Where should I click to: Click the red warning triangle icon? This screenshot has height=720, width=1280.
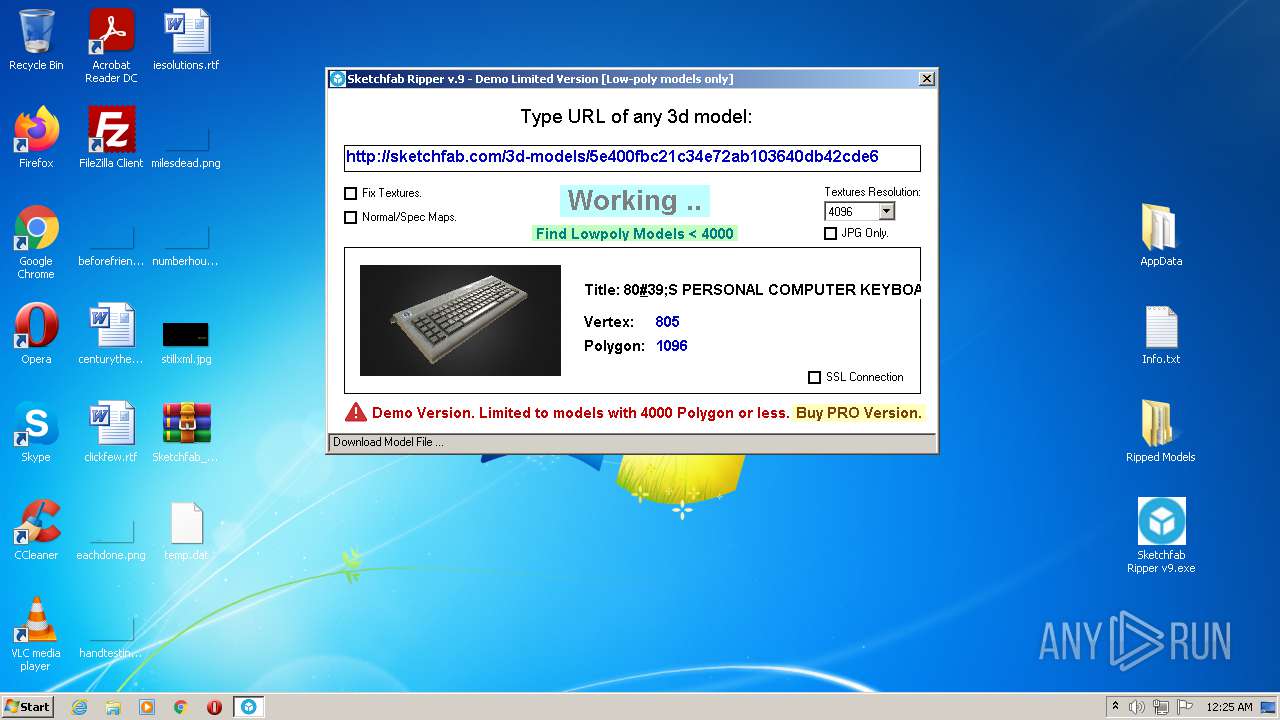coord(356,412)
